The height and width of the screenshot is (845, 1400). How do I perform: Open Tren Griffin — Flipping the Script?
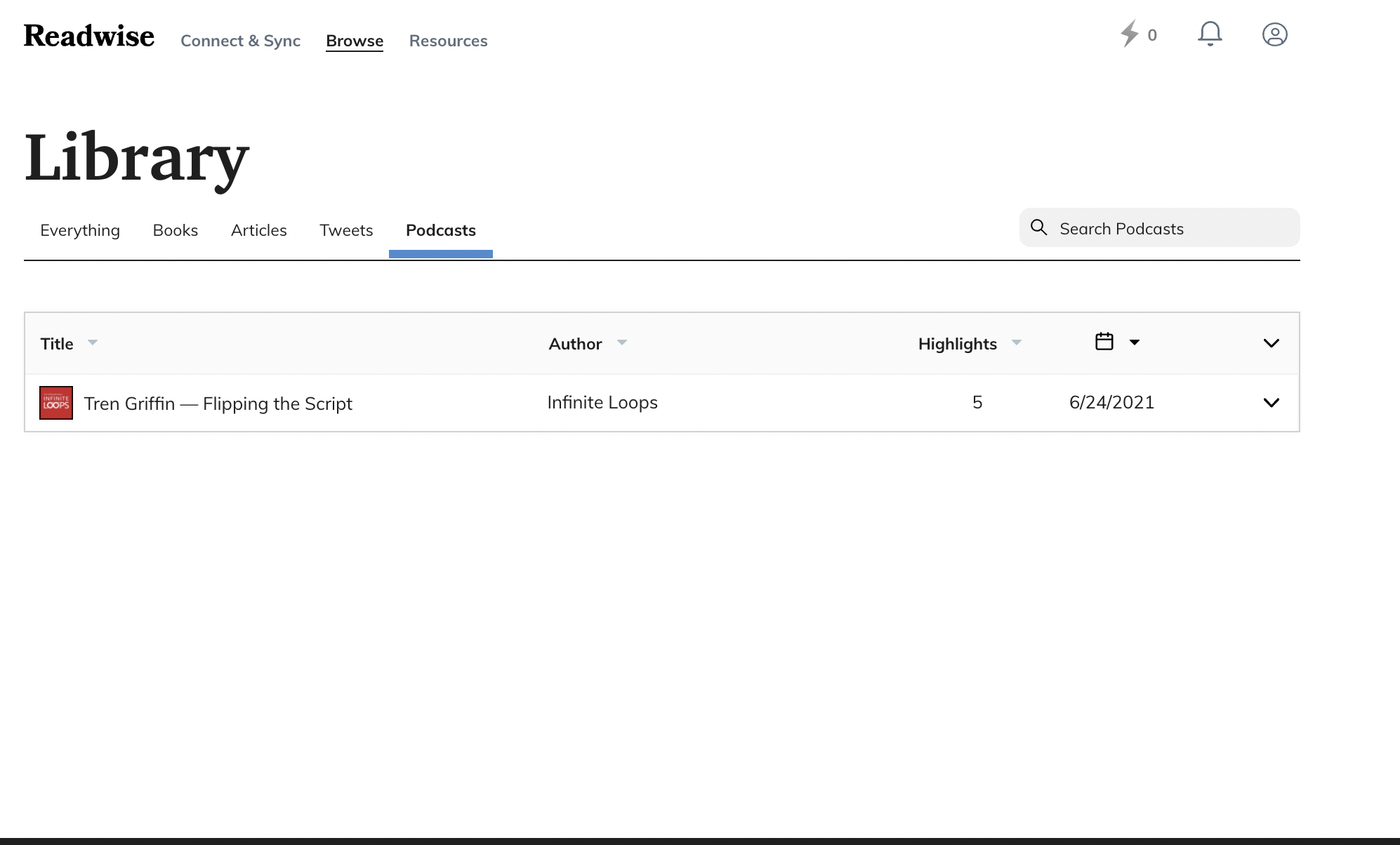(218, 404)
